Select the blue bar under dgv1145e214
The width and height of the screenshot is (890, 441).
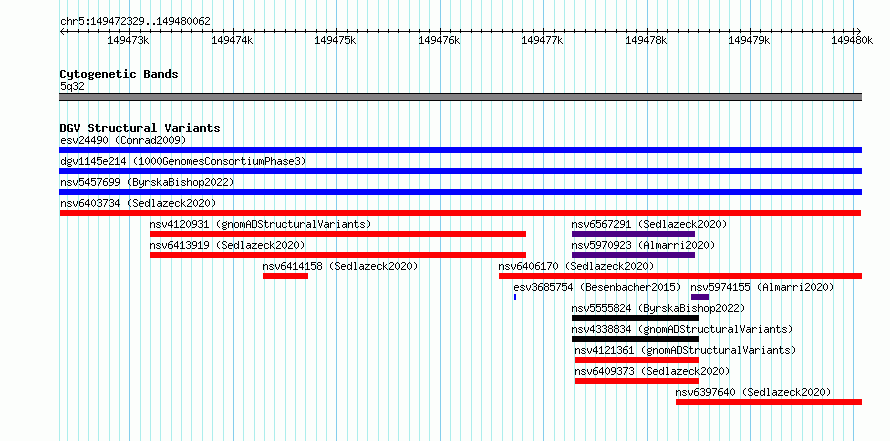click(460, 171)
